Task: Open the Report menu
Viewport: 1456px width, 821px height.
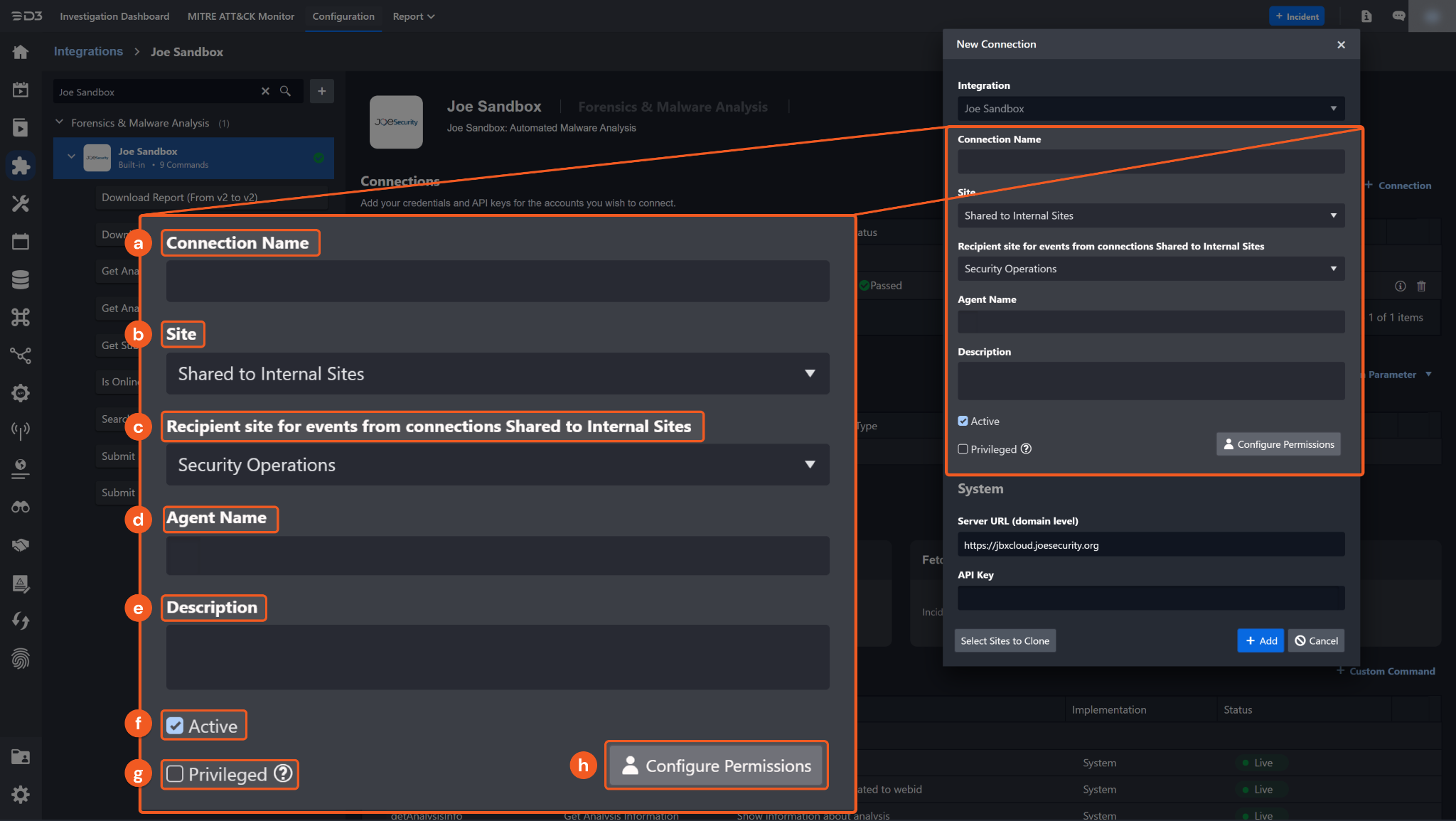Action: click(413, 16)
